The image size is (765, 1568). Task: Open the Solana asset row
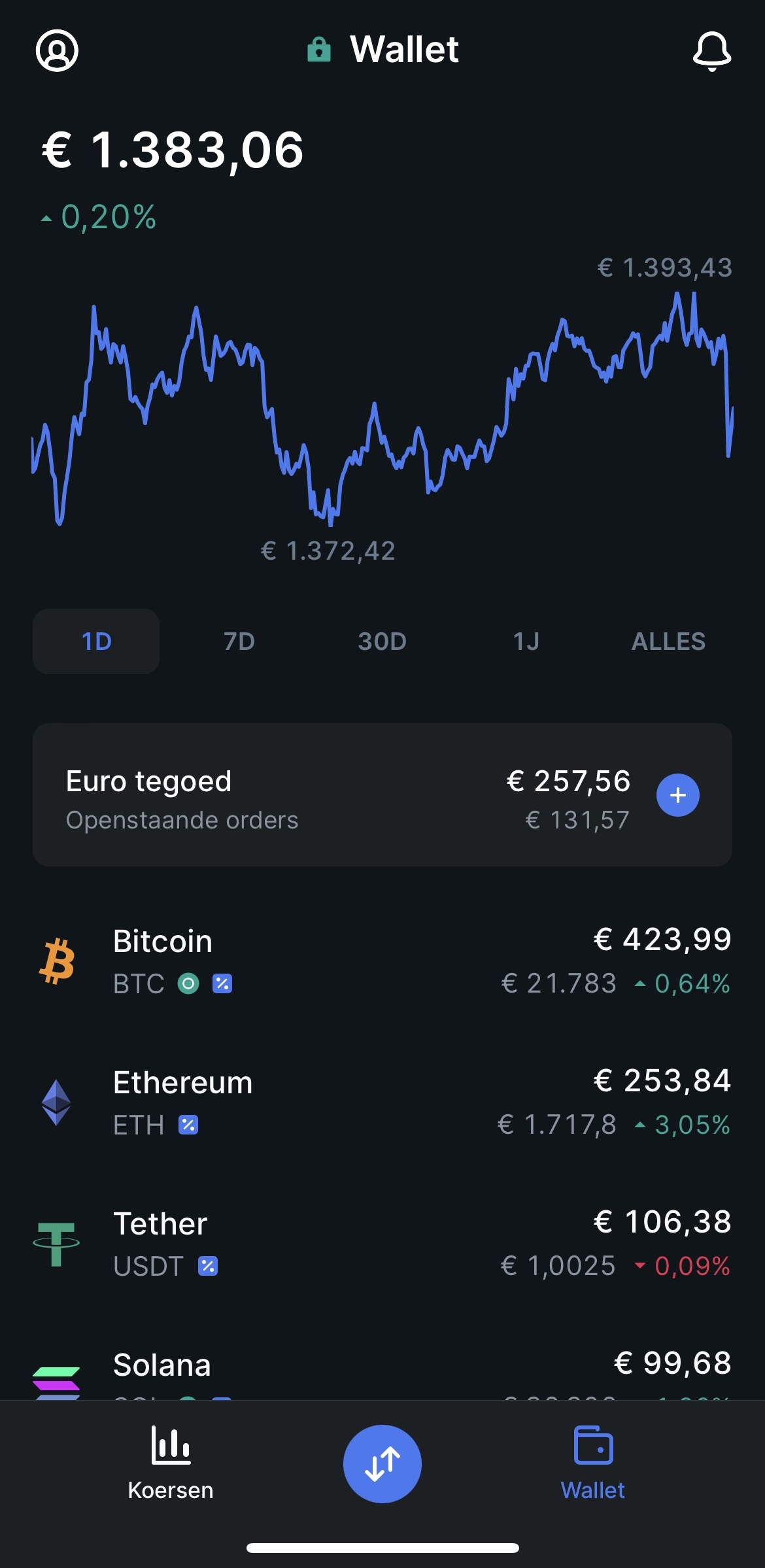tap(382, 1371)
